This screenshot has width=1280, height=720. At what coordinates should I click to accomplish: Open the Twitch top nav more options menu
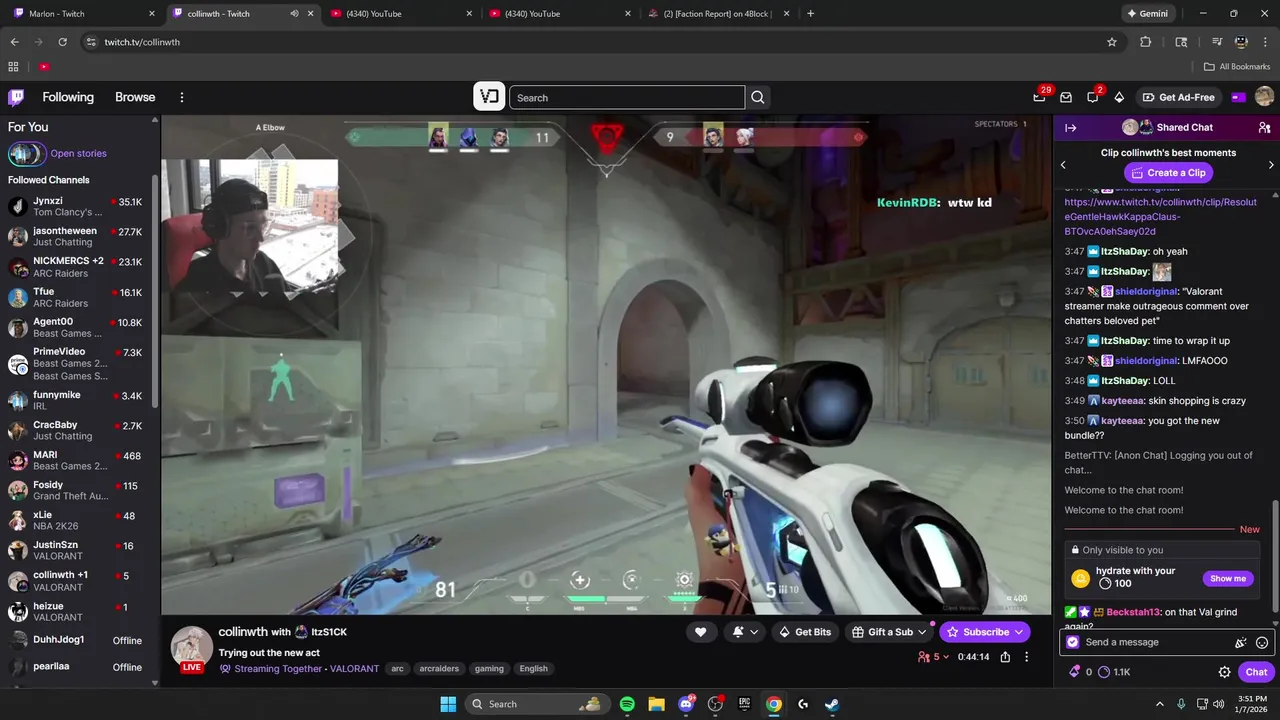click(182, 97)
